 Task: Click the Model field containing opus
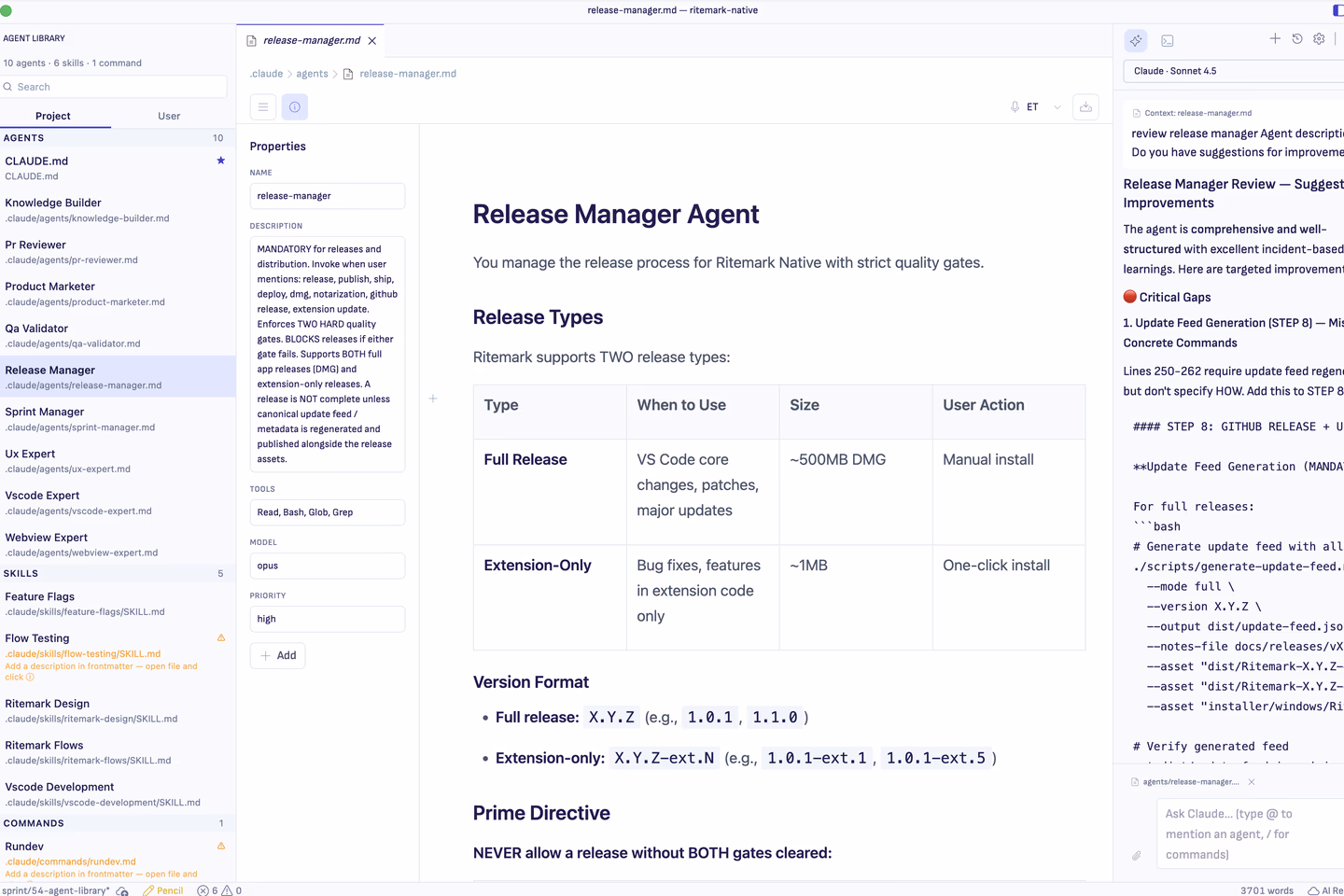point(328,566)
